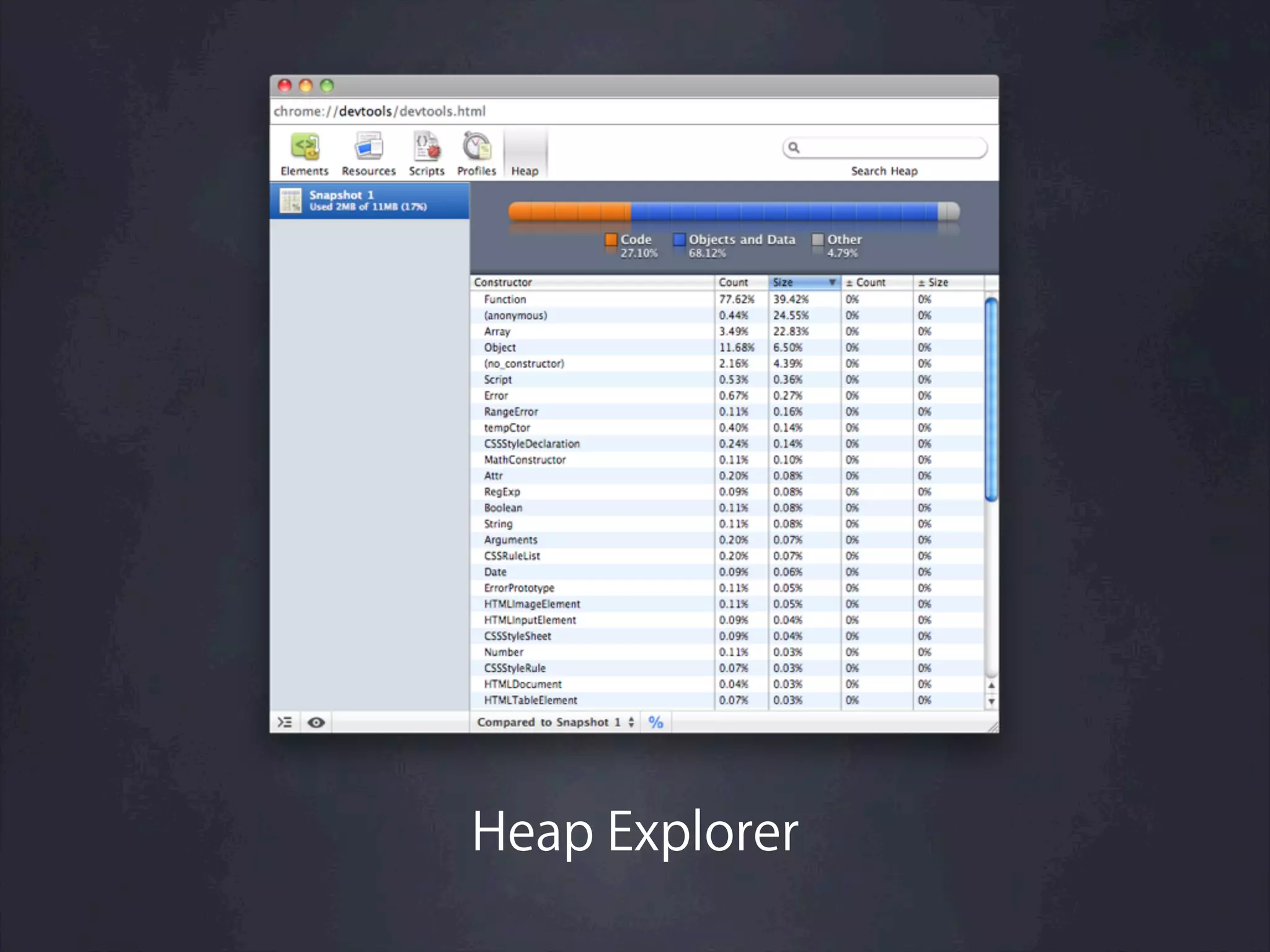Screen dimensions: 1270x952
Task: Switch to the Heap tab
Action: [525, 154]
